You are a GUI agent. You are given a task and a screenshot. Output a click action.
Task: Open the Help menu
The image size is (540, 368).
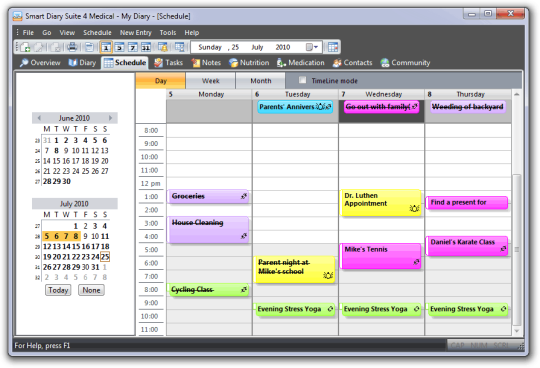pyautogui.click(x=192, y=32)
